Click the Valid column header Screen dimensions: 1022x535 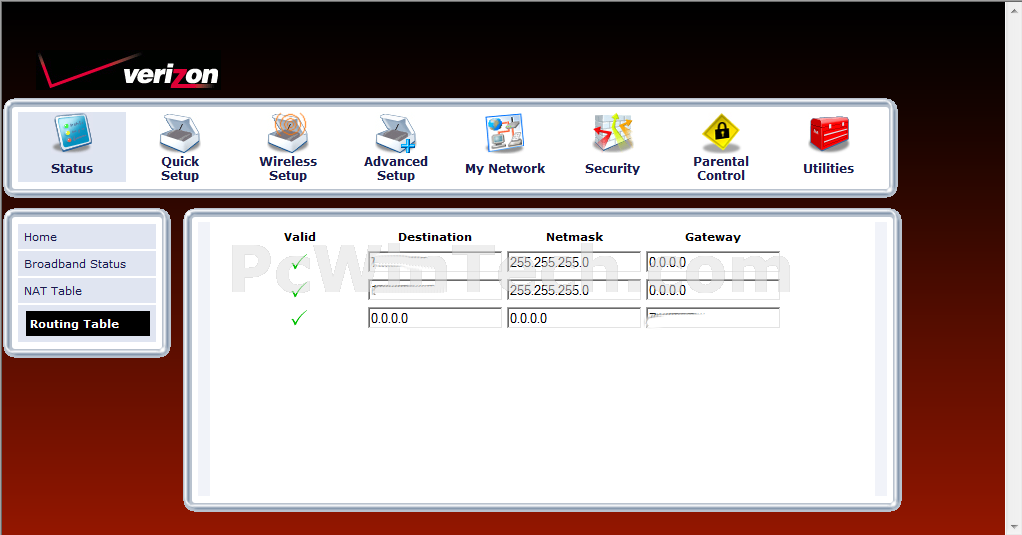coord(300,237)
